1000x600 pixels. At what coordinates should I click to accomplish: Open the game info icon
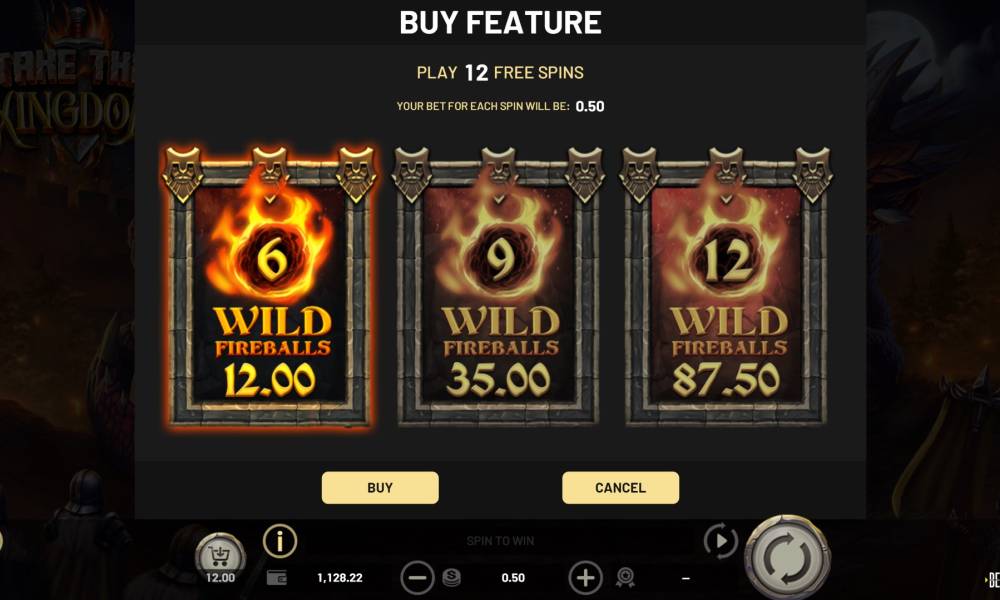(x=280, y=541)
